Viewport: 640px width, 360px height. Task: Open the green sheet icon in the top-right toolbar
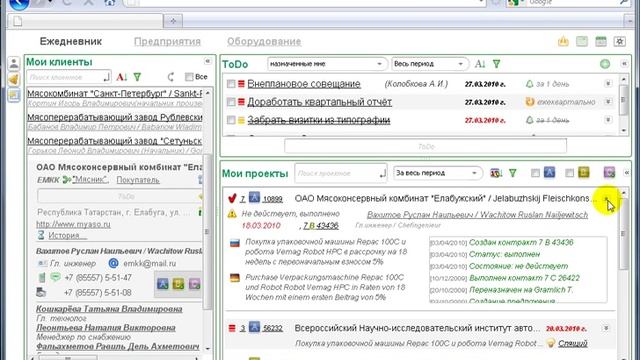(582, 41)
